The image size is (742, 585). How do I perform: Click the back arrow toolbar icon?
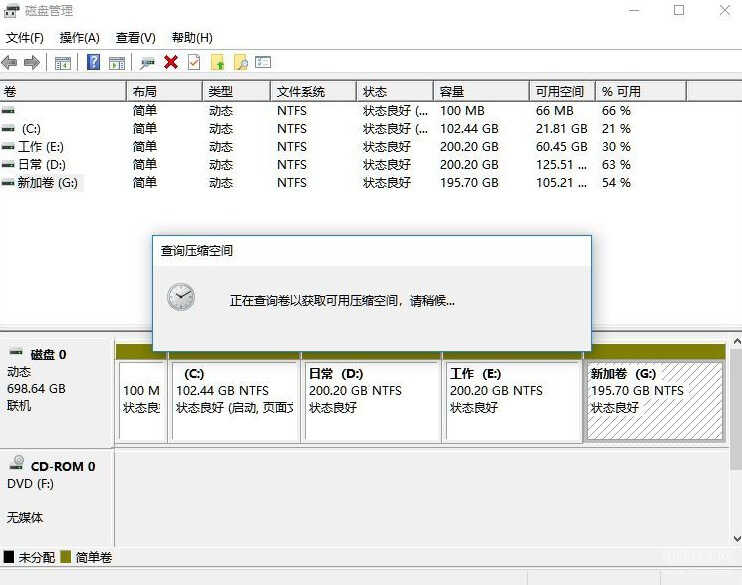[x=10, y=62]
